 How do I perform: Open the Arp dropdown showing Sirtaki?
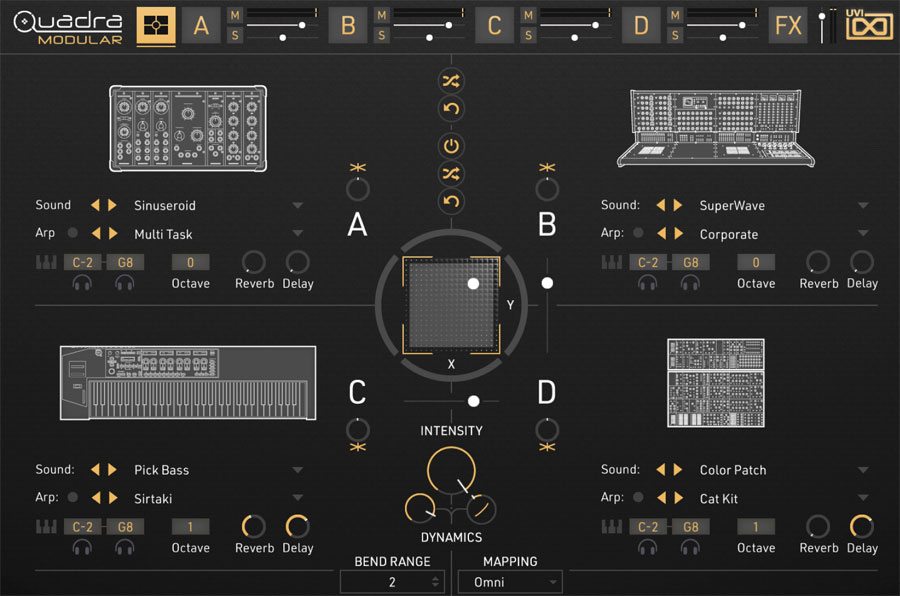click(297, 498)
